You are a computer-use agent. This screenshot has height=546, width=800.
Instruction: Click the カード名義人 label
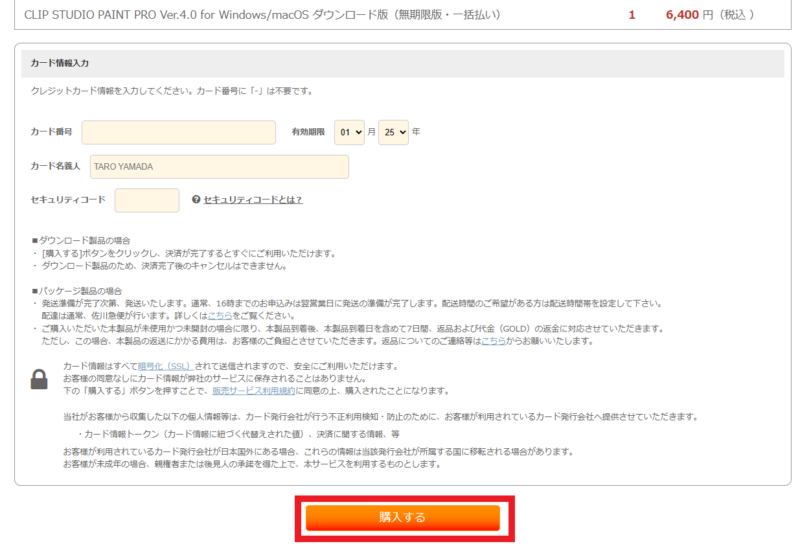click(56, 166)
